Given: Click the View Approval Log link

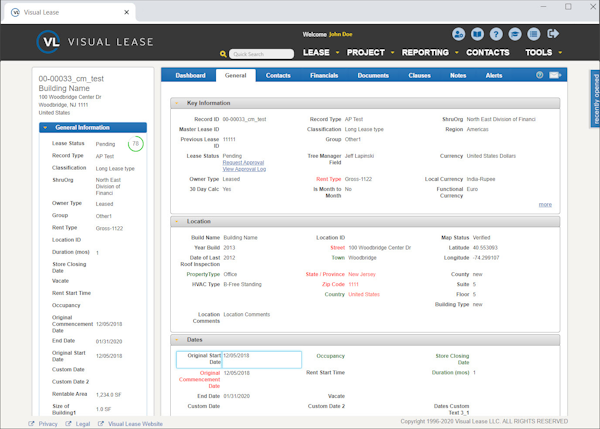Looking at the screenshot, I should [x=244, y=169].
